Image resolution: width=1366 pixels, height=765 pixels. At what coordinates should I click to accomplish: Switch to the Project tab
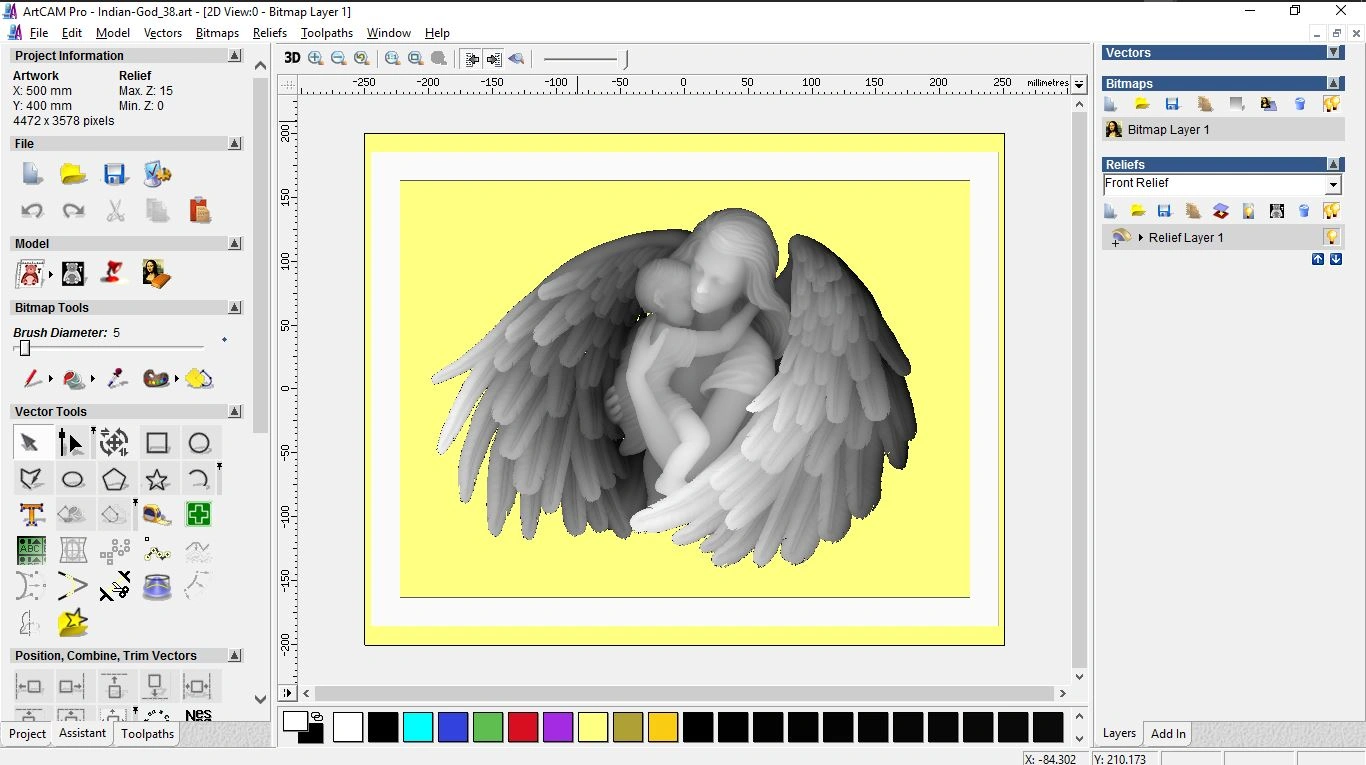(x=28, y=734)
